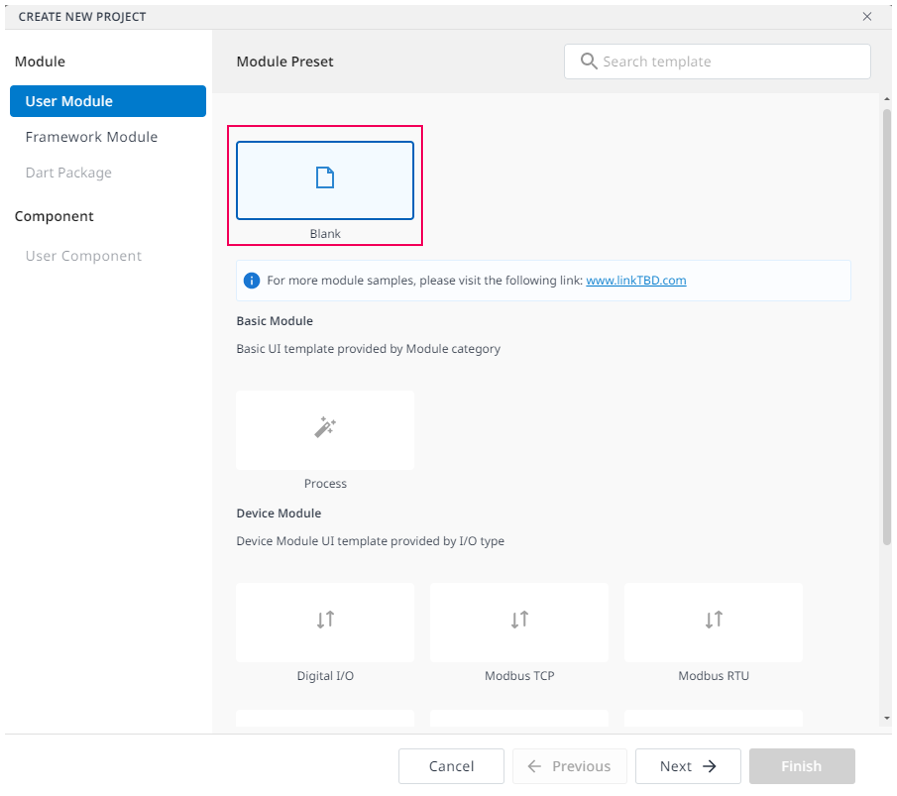Choose the Process magic wand icon

coord(325,427)
